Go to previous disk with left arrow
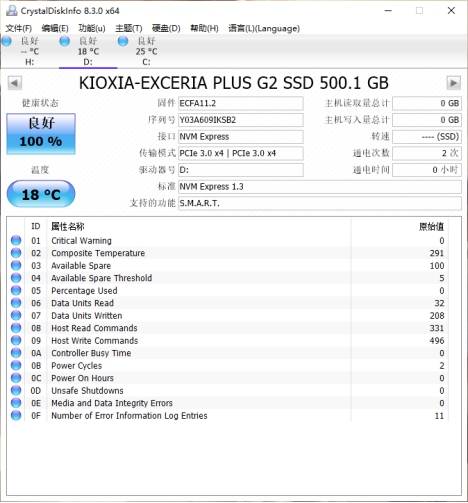Screen dimensions: 468x503 (x=15, y=83)
